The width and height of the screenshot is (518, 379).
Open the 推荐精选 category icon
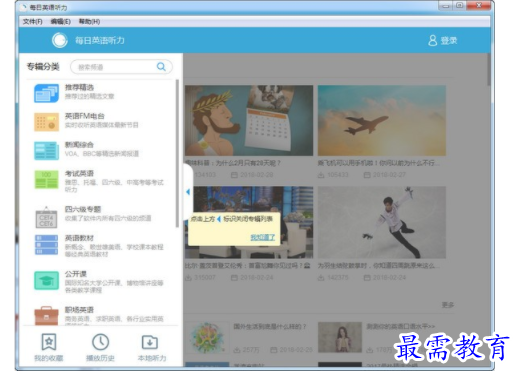(46, 93)
